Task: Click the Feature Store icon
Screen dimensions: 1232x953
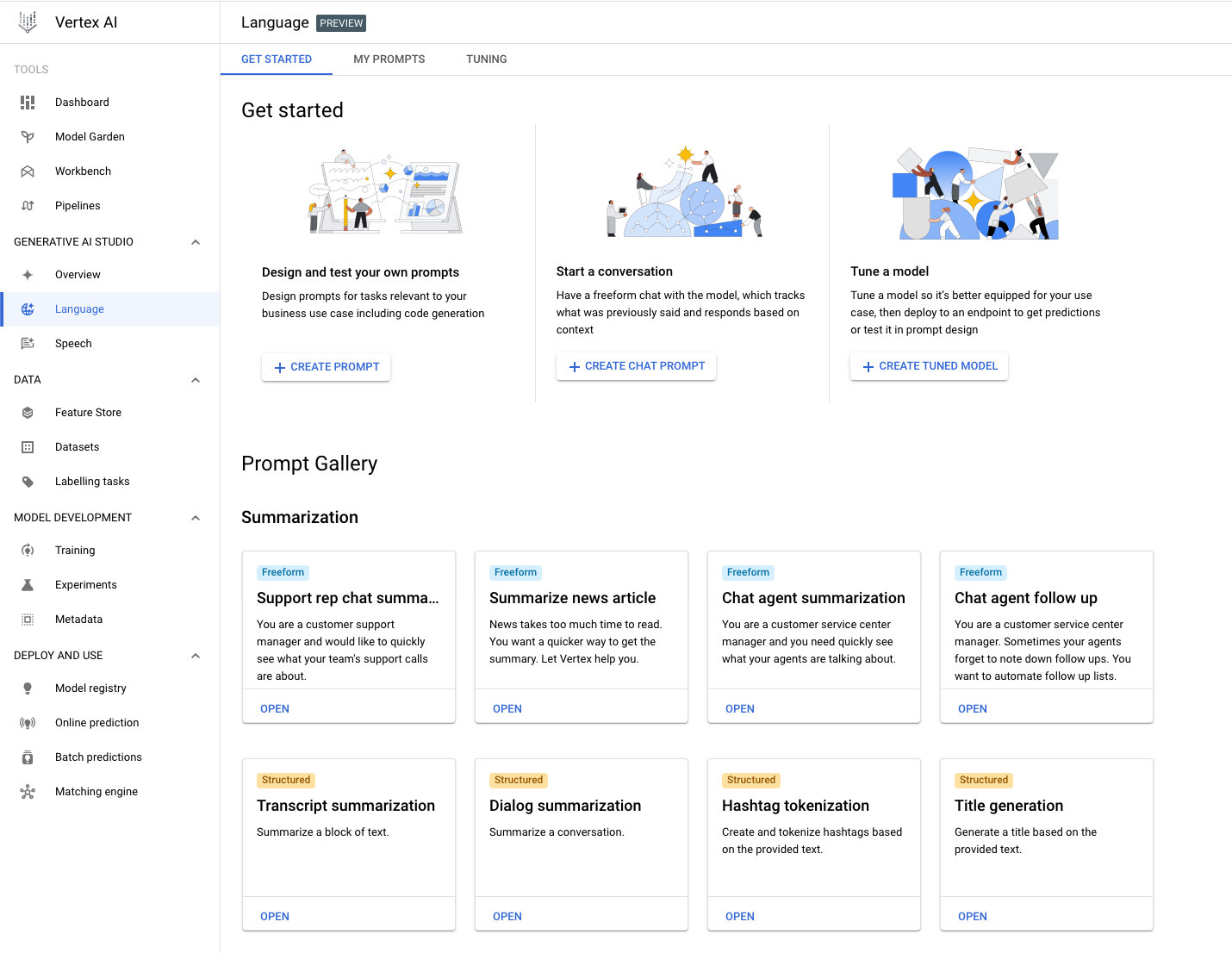Action: (28, 413)
